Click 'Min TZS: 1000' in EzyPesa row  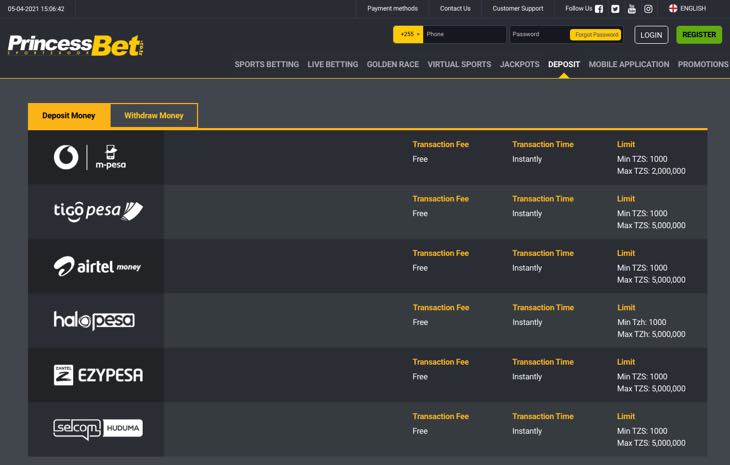point(642,377)
